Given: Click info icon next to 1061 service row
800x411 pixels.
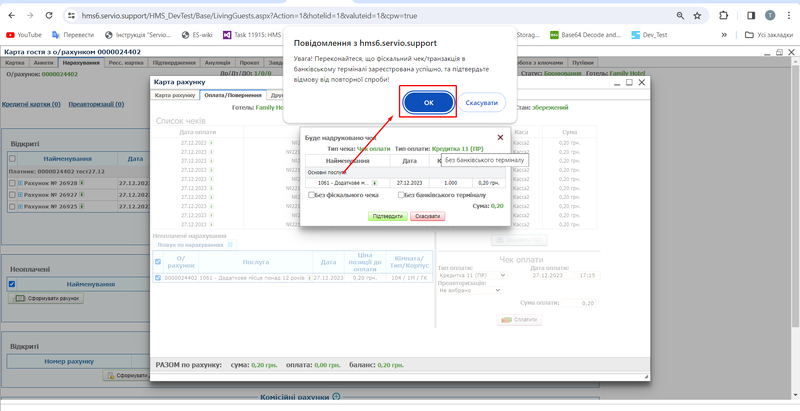Looking at the screenshot, I should (373, 183).
